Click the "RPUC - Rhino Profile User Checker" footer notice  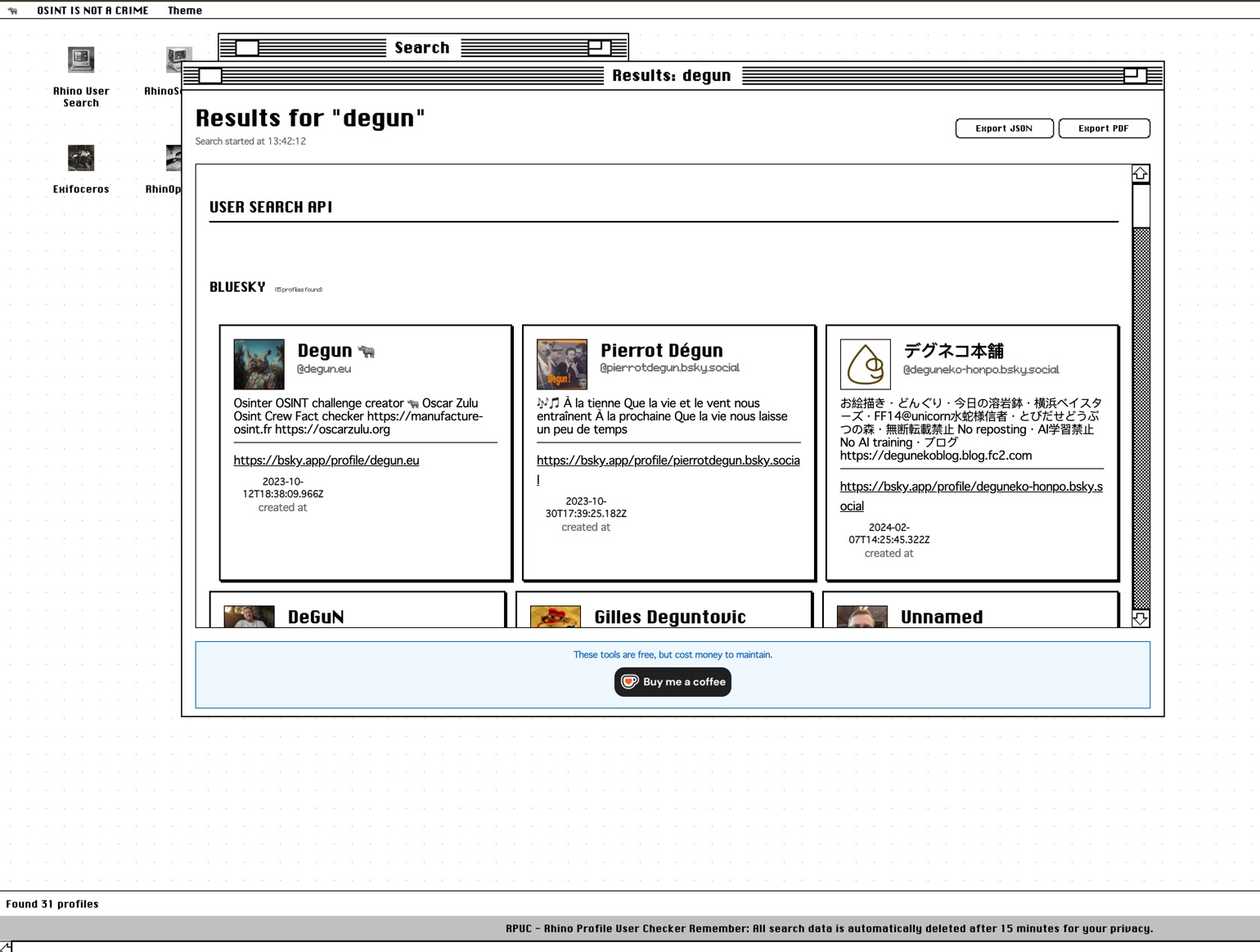[x=830, y=928]
